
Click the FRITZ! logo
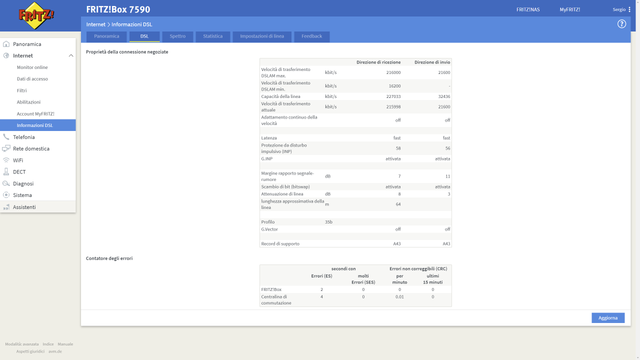point(36,16)
